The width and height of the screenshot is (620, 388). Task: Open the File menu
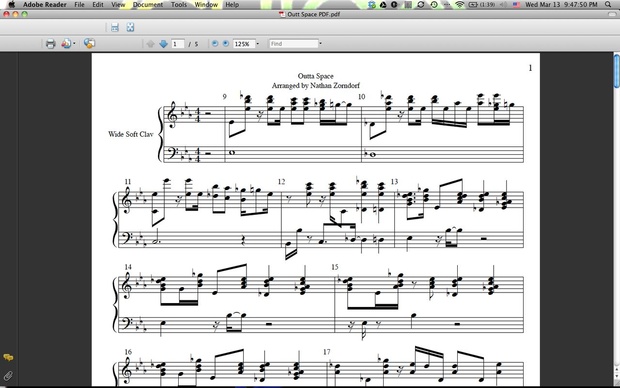[x=79, y=5]
